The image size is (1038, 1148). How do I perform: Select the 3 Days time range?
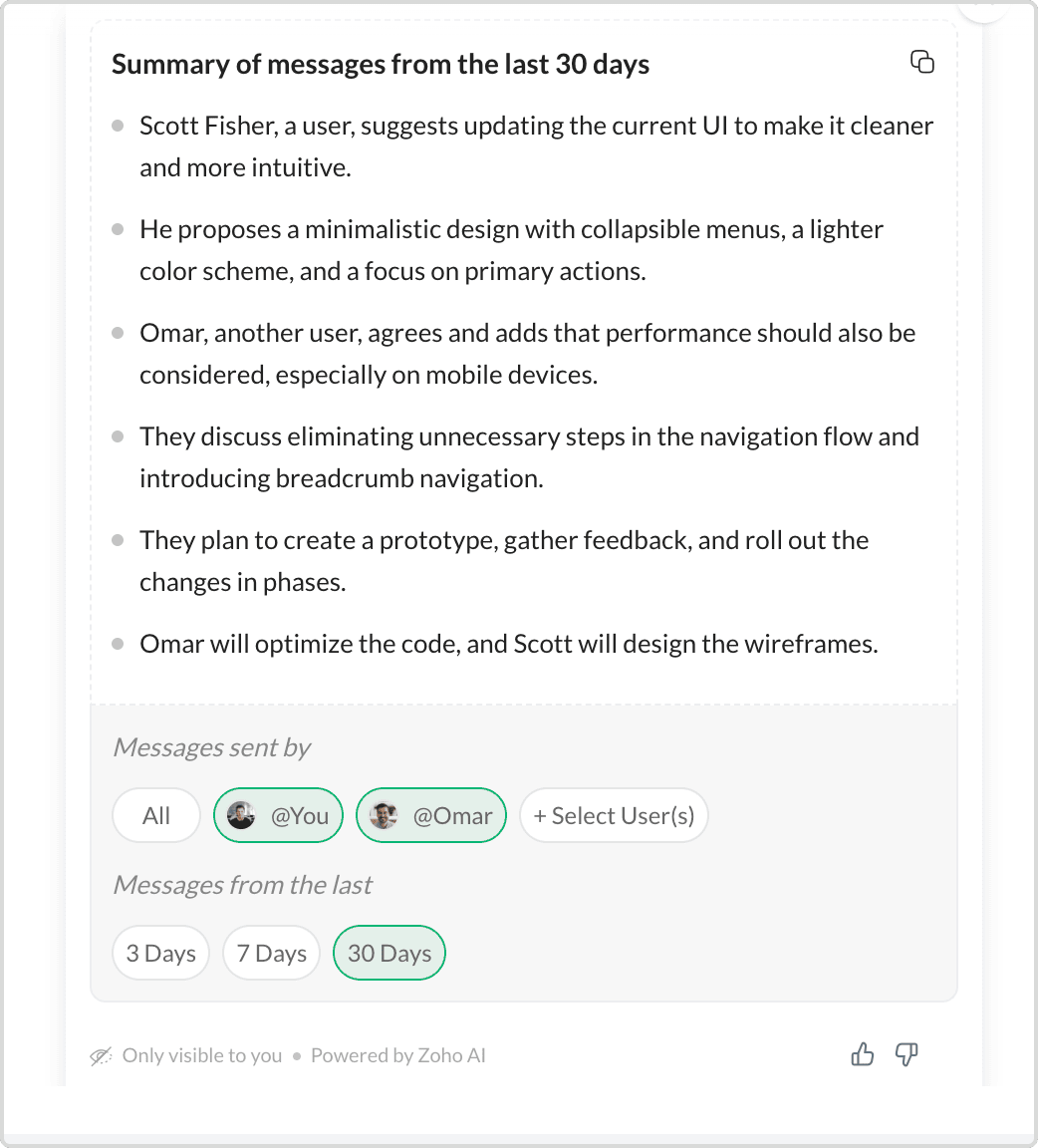(160, 954)
